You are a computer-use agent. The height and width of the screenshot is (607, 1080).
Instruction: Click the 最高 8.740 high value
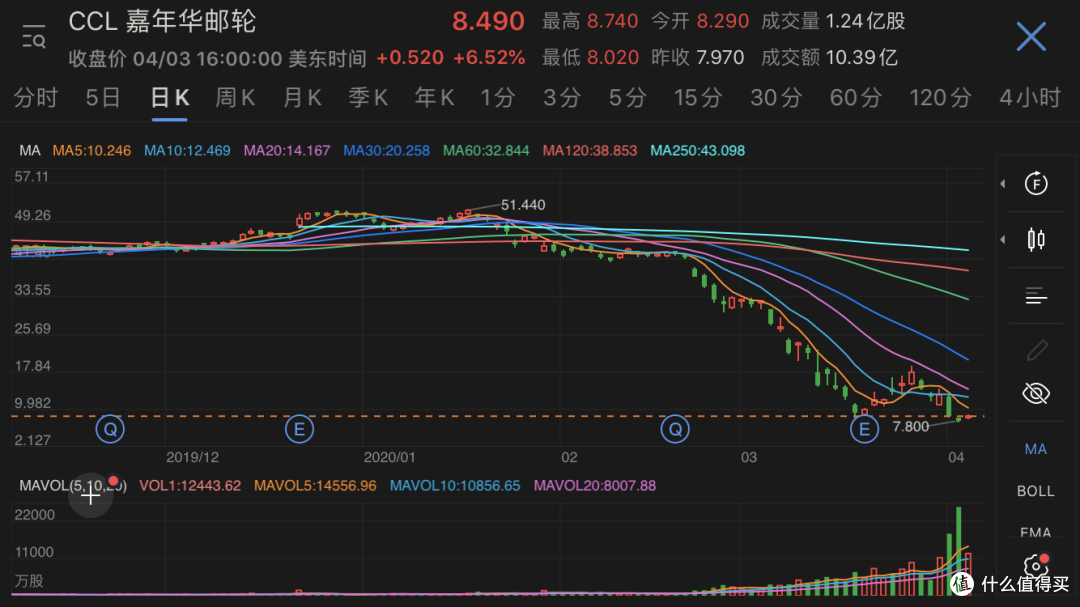tap(590, 21)
